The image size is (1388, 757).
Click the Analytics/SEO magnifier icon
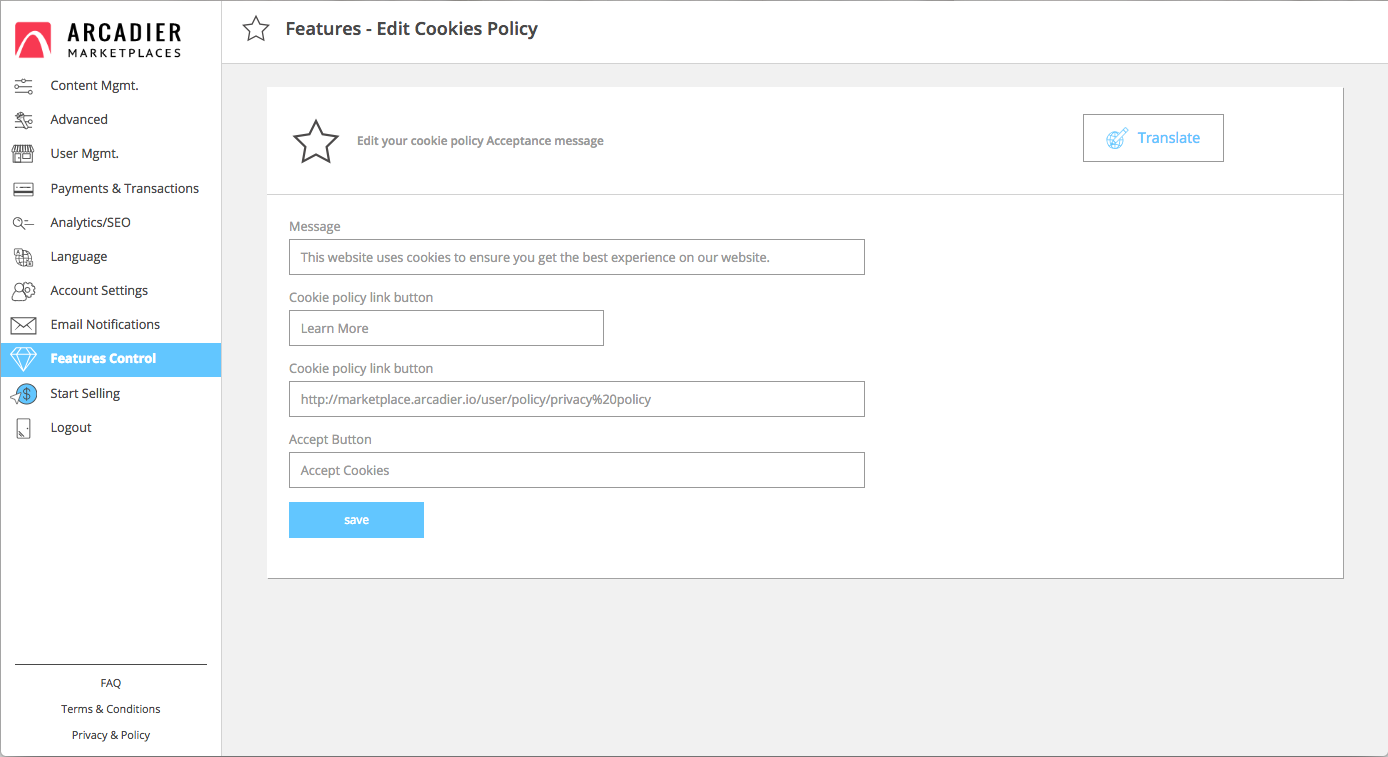23,223
